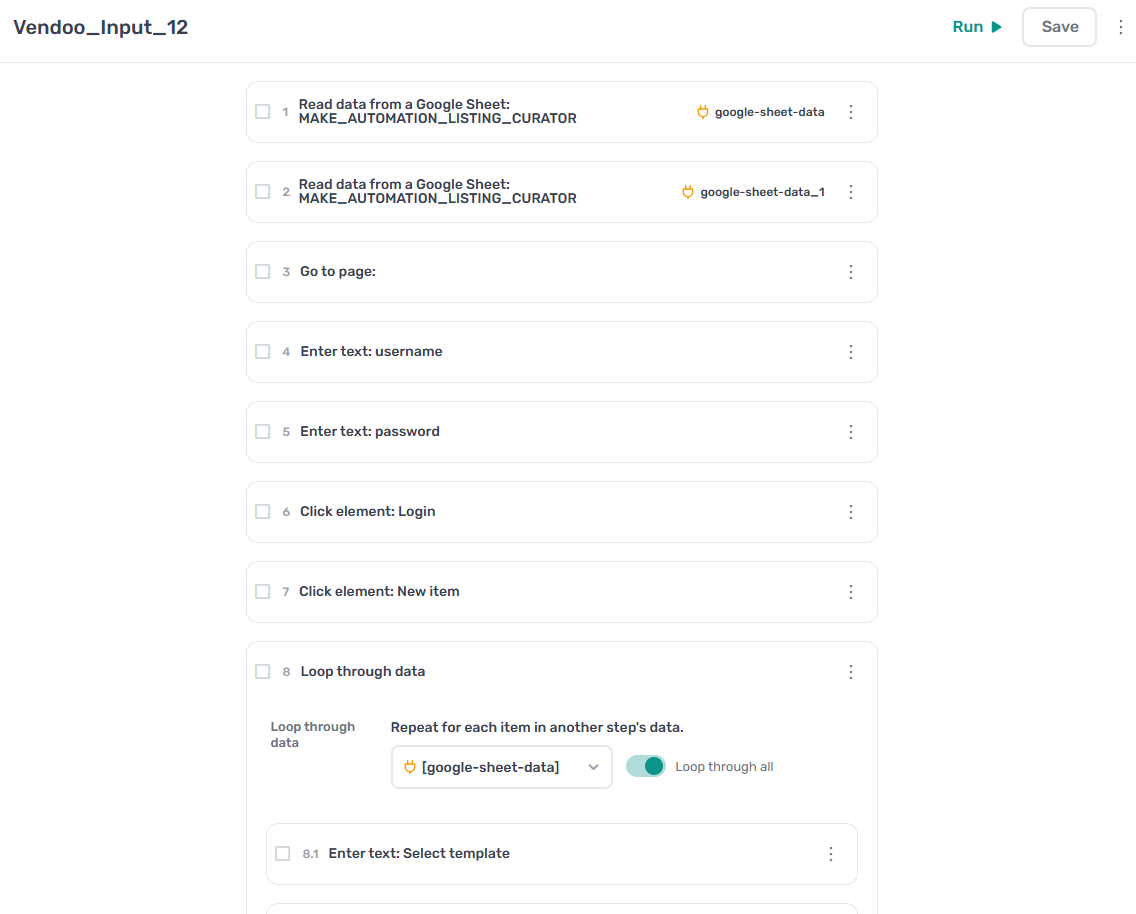Open options for Enter text: username step
1136x914 pixels.
851,352
